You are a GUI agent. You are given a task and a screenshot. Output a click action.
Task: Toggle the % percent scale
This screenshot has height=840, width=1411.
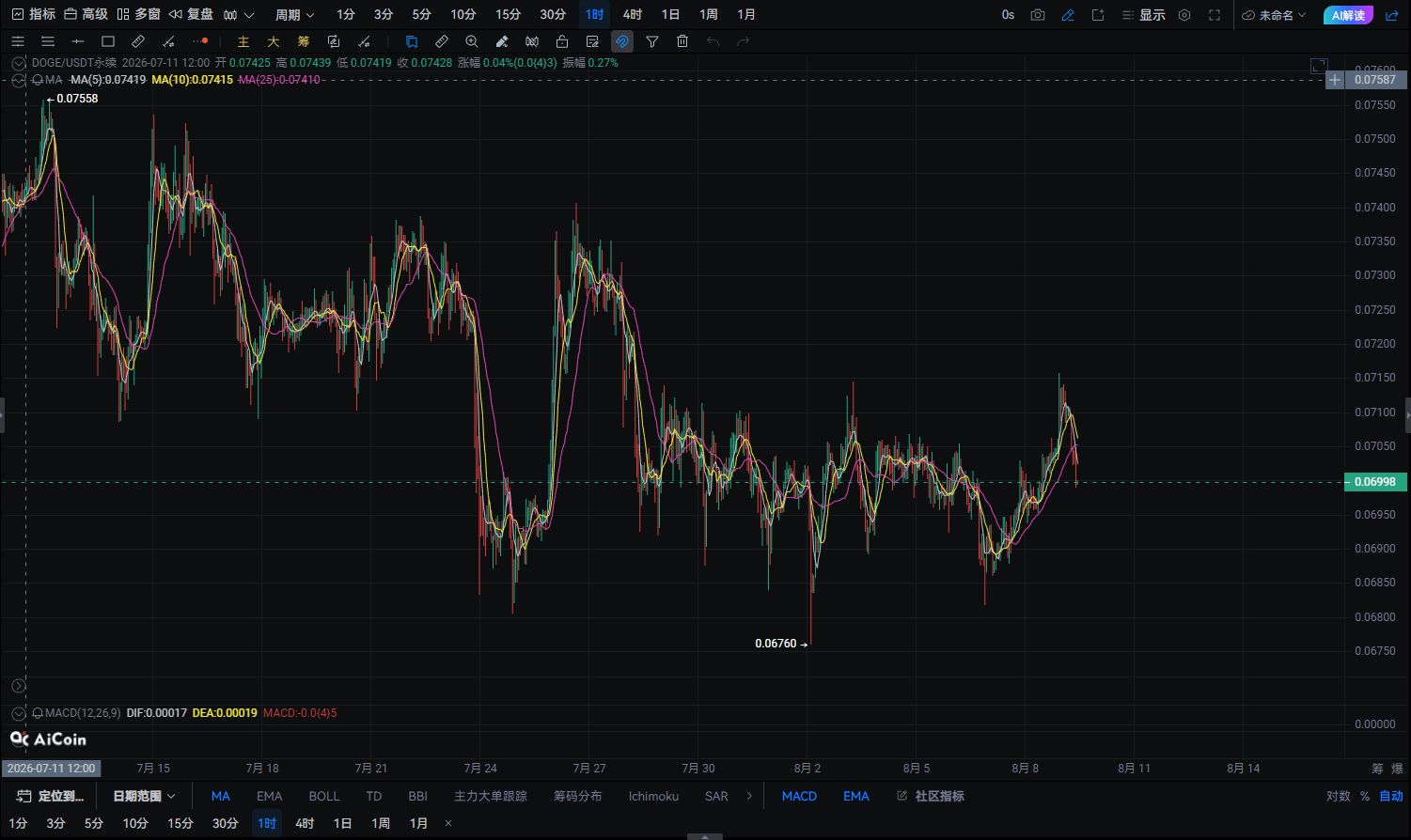pyautogui.click(x=1365, y=796)
